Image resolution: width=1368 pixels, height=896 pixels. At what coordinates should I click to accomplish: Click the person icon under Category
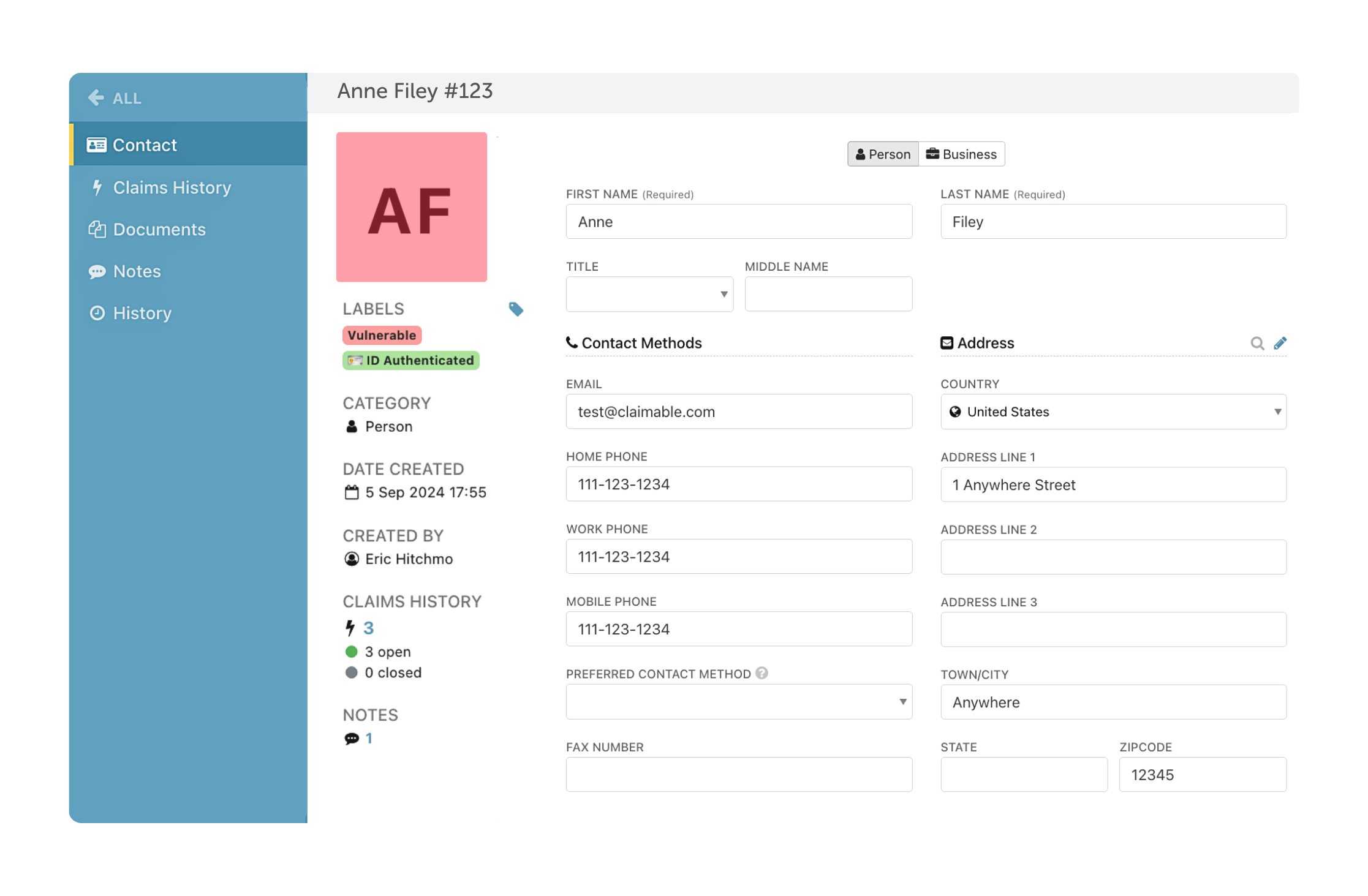pyautogui.click(x=351, y=426)
